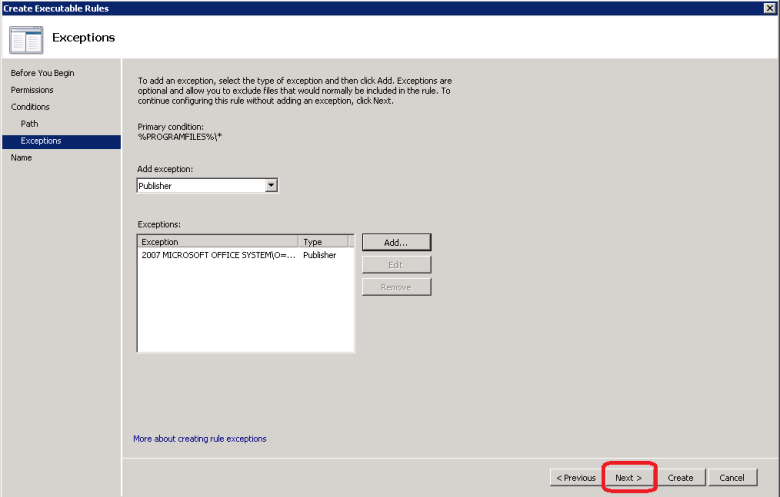Go to the Before You Begin step
Image resolution: width=780 pixels, height=497 pixels.
(42, 73)
